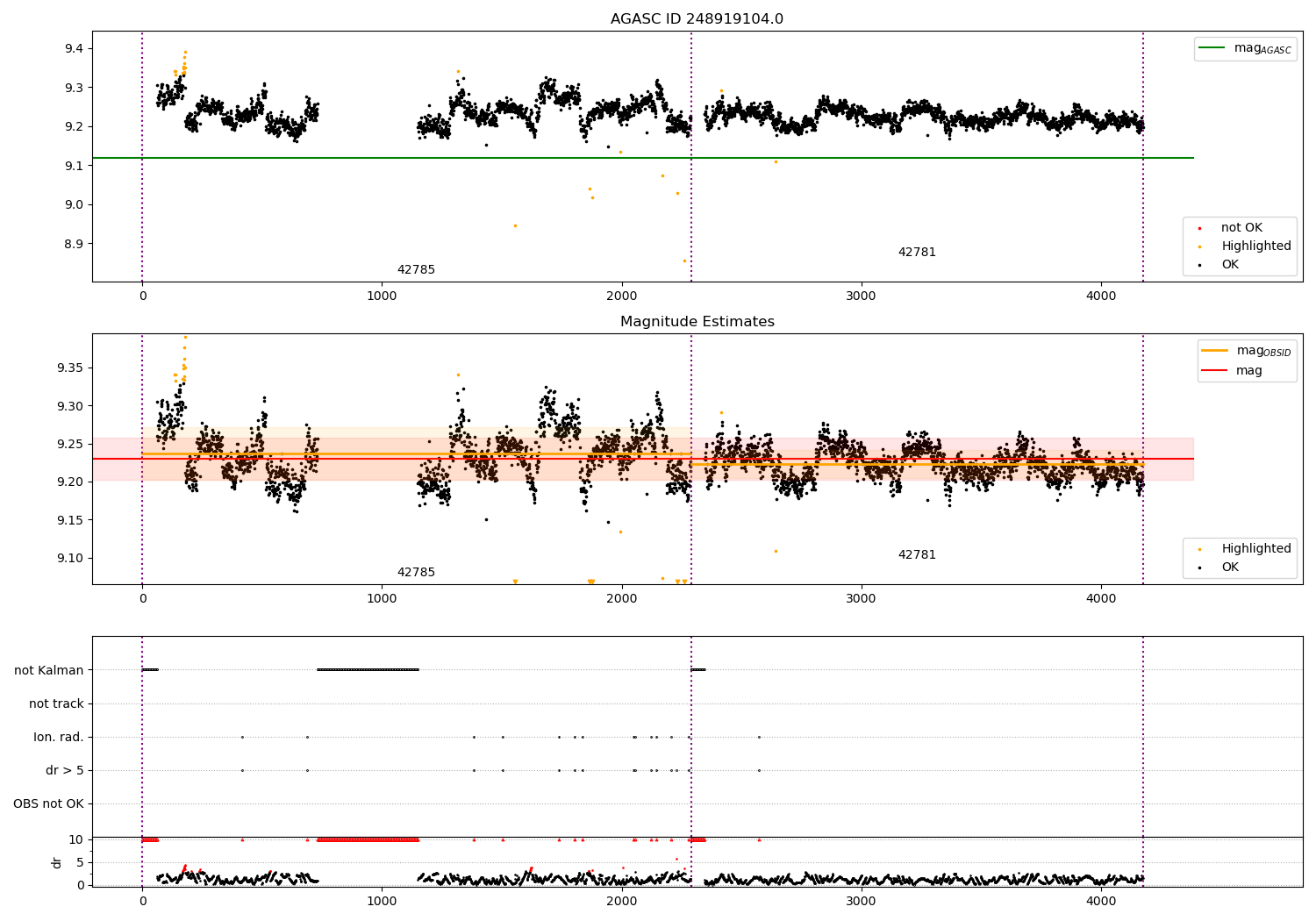Click the '9.20' tick on the middle plot

point(70,482)
